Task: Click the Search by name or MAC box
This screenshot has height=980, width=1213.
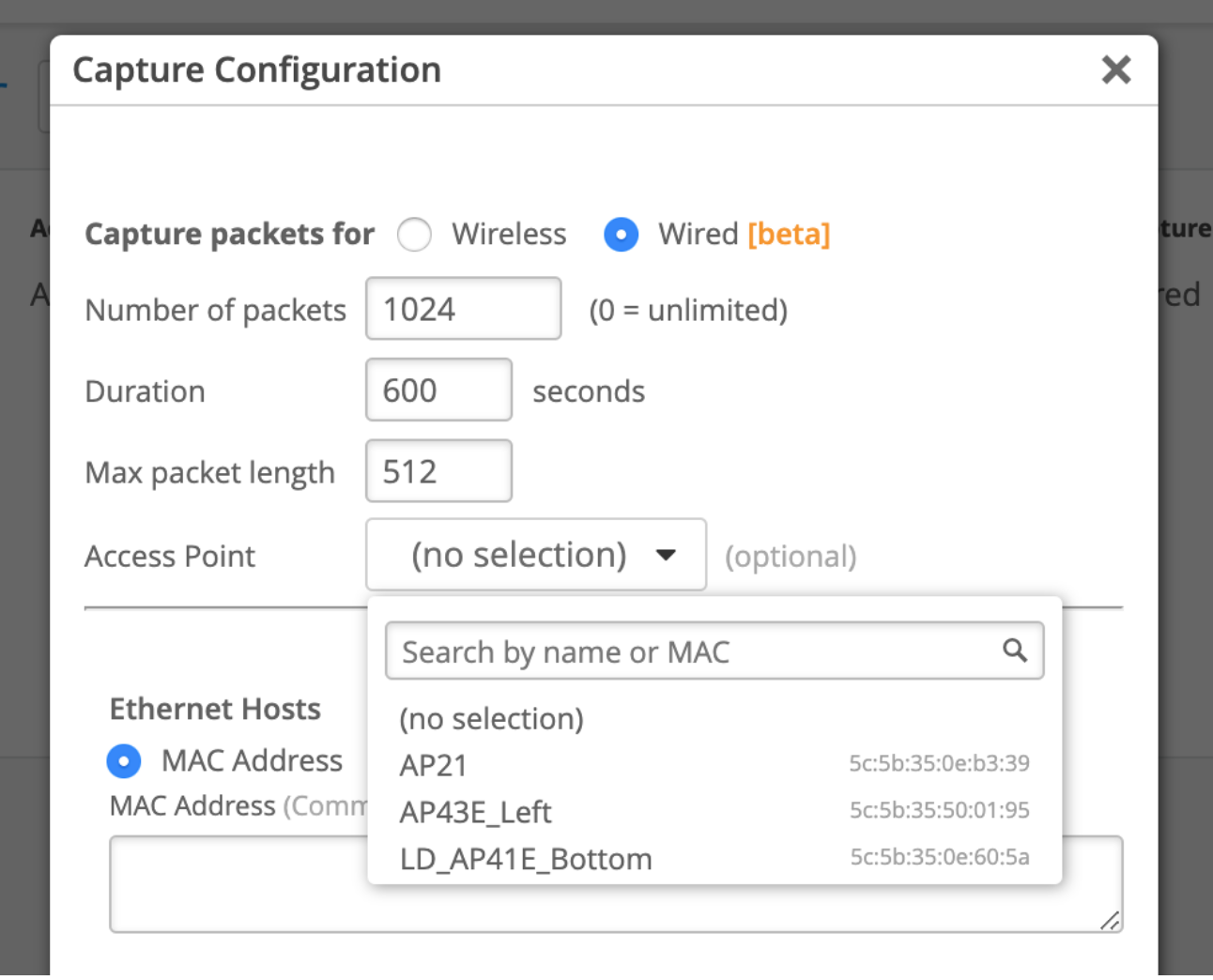Action: click(695, 651)
